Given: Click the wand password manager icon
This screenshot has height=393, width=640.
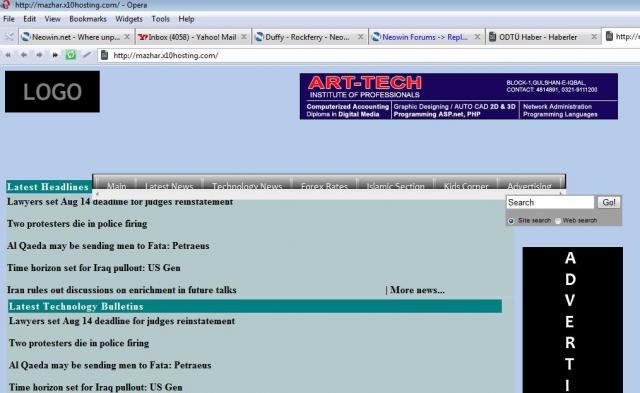Looking at the screenshot, I should coord(87,55).
